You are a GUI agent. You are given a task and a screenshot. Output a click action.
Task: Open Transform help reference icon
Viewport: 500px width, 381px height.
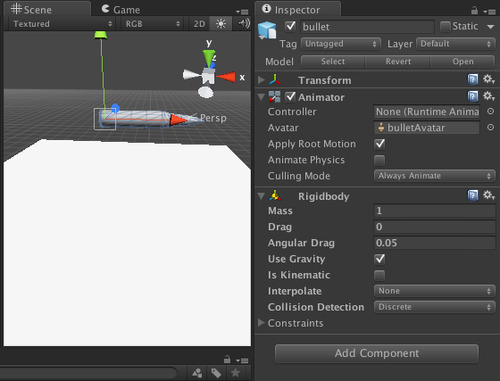click(473, 79)
